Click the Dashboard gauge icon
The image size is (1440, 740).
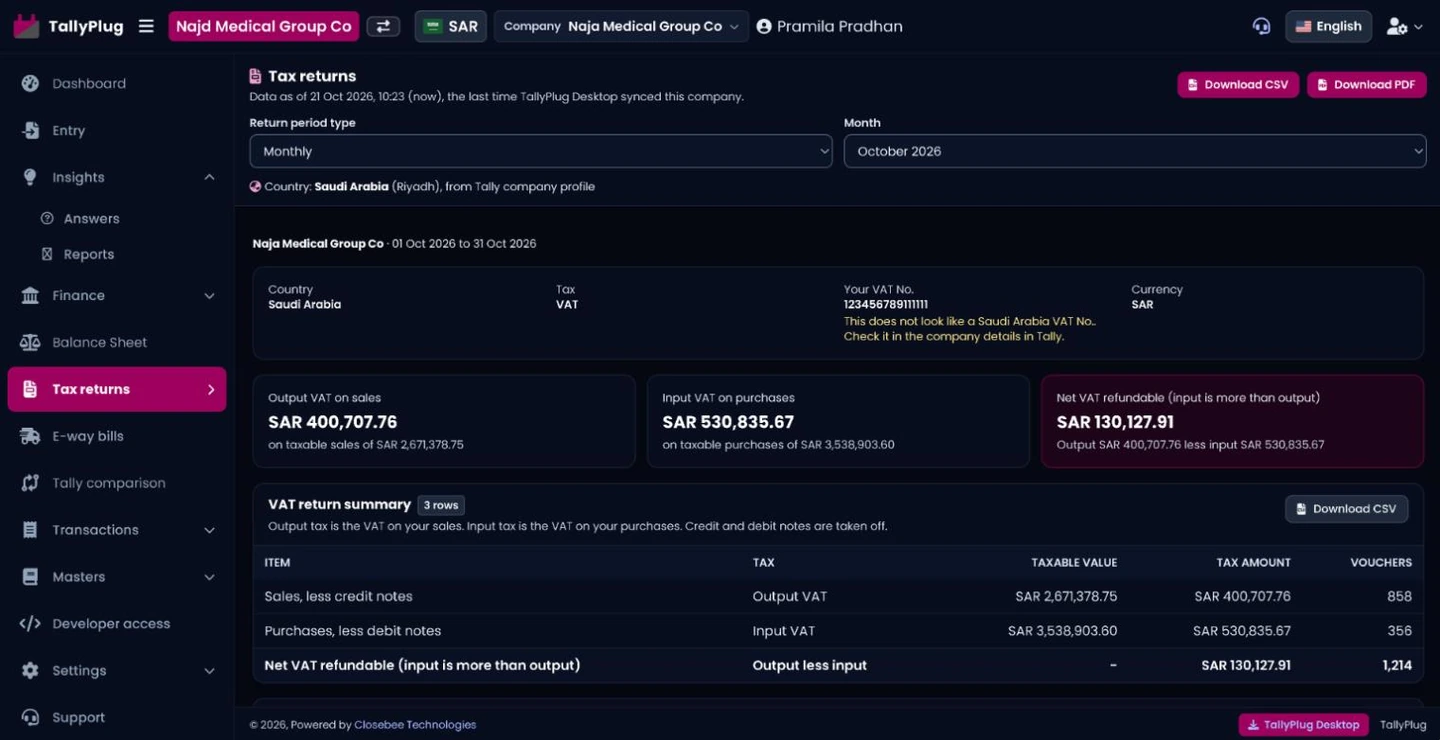click(30, 83)
